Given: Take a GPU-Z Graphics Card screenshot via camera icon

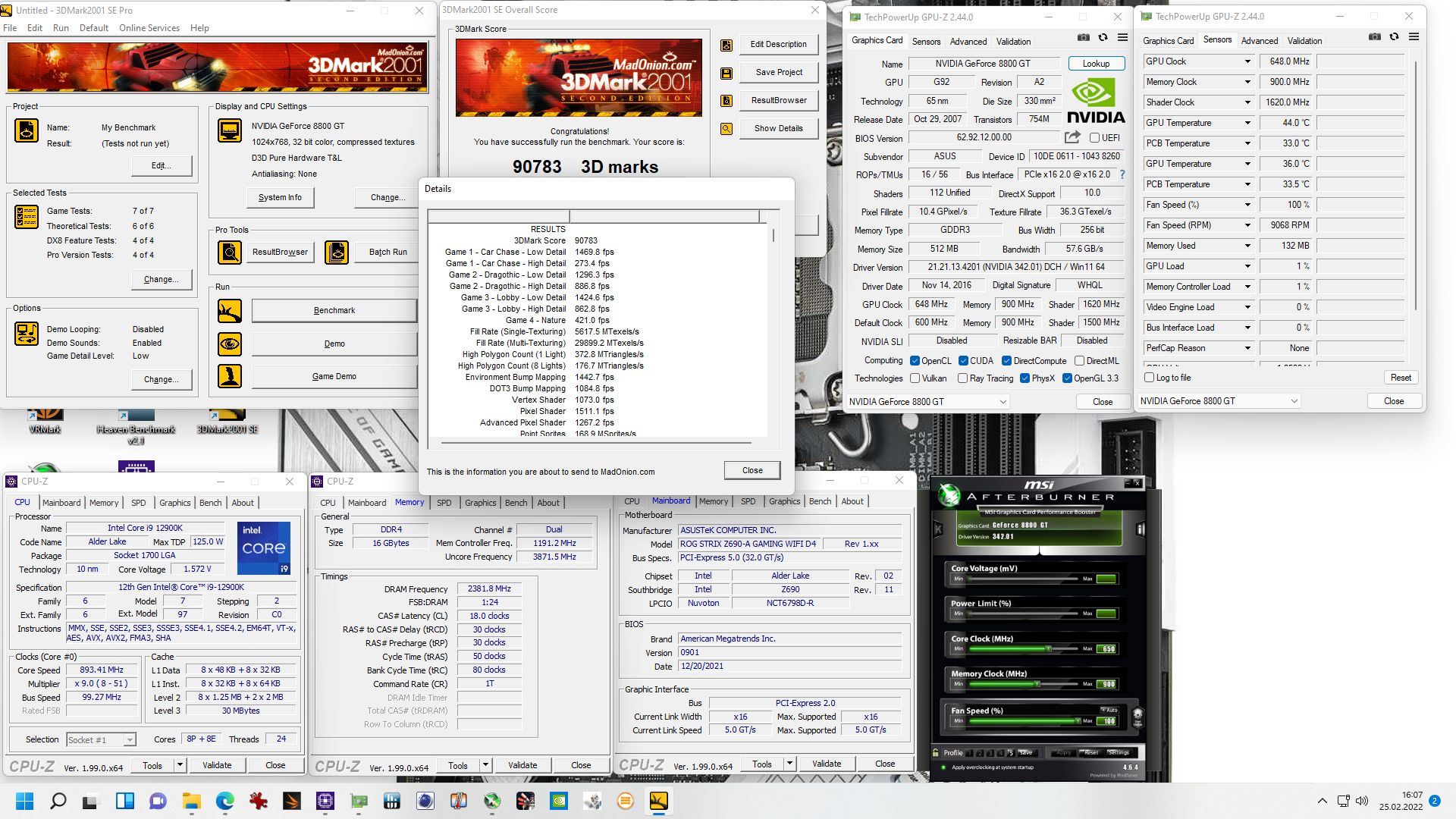Looking at the screenshot, I should point(1084,37).
